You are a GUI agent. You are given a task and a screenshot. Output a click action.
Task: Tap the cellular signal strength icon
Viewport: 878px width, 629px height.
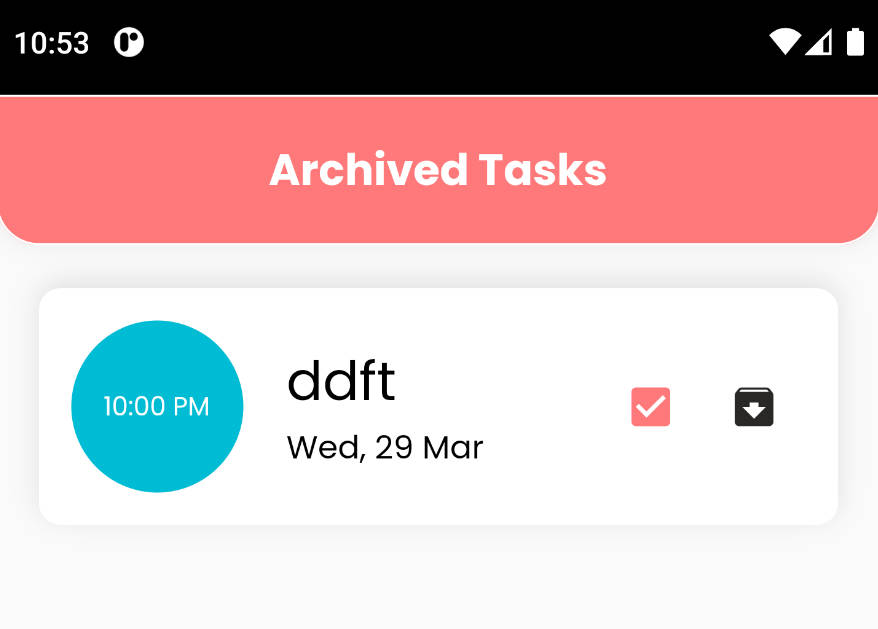pos(819,41)
